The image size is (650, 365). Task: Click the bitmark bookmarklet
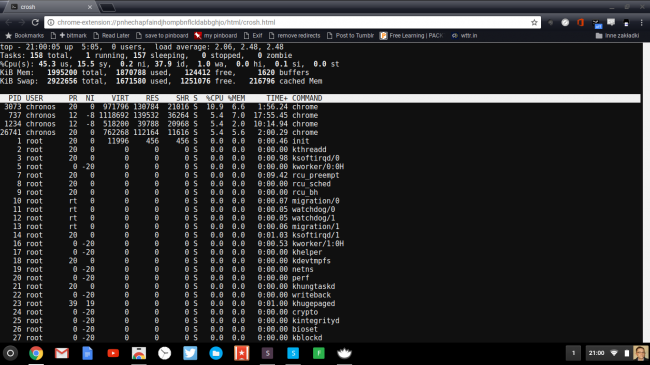coord(69,36)
